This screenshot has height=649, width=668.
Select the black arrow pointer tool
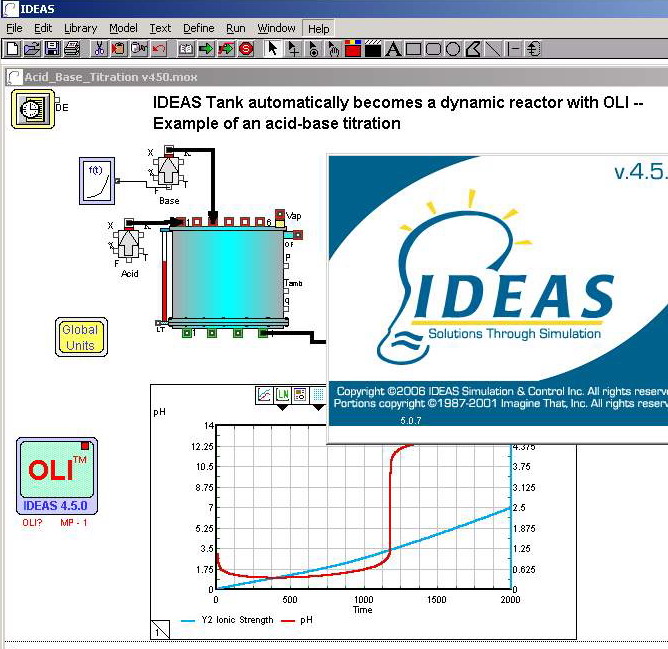[x=273, y=49]
